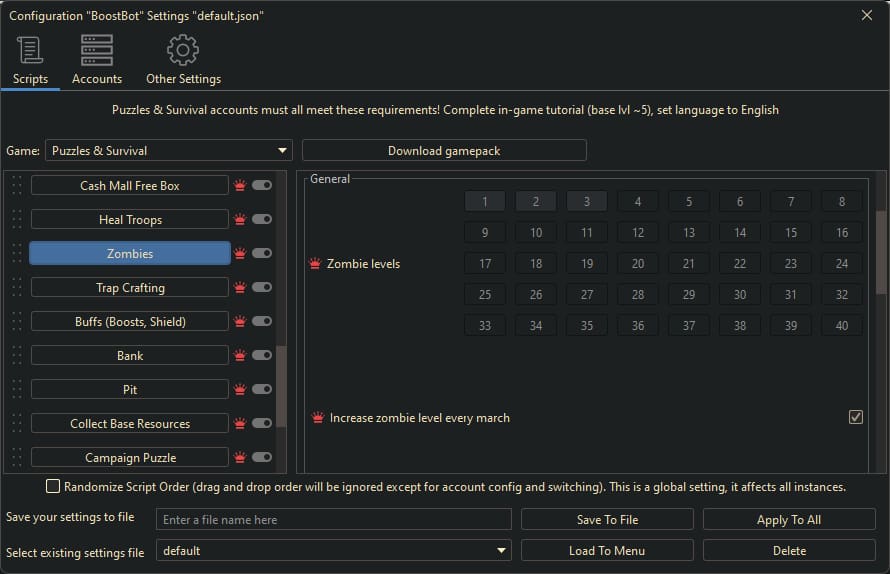
Task: Select zombie level 2
Action: click(536, 202)
